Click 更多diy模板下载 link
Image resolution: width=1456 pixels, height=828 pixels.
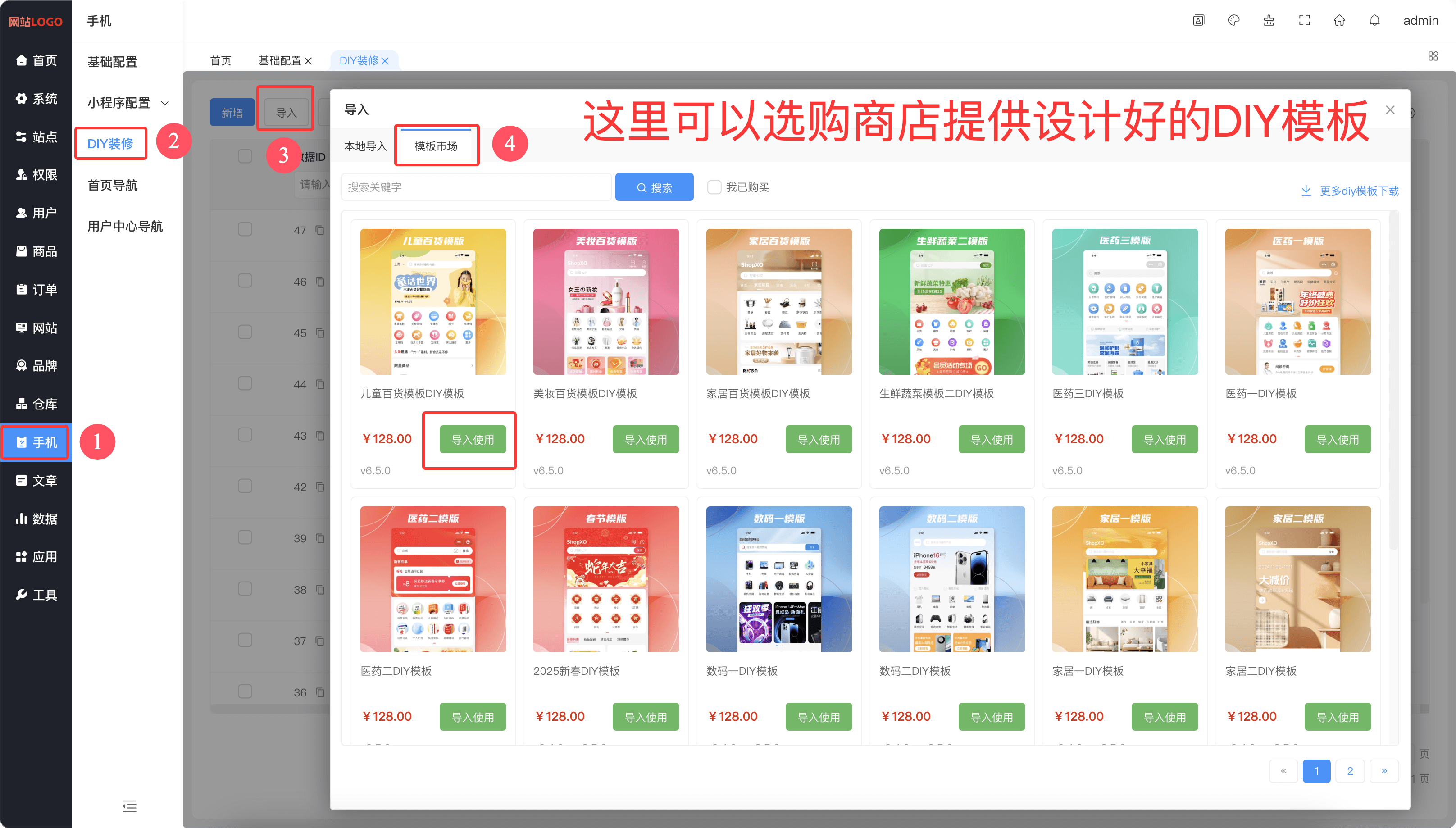click(1350, 191)
